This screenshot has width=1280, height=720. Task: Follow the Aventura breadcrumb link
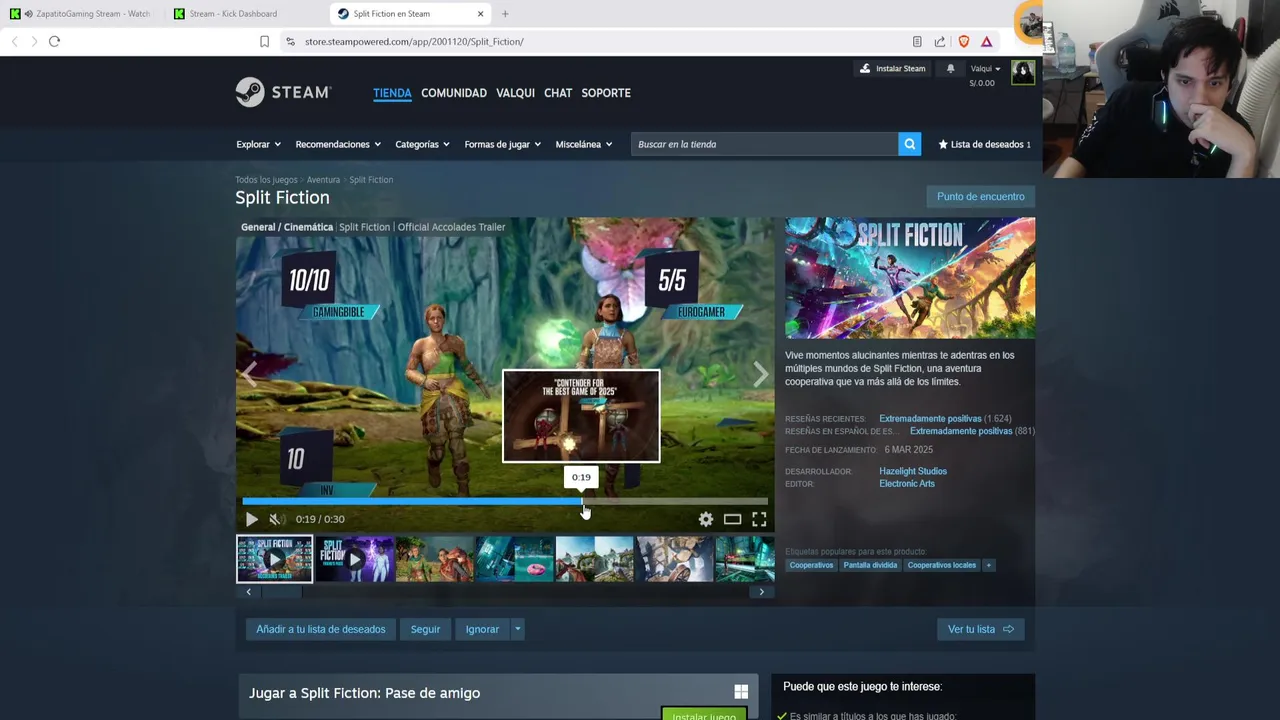click(323, 180)
